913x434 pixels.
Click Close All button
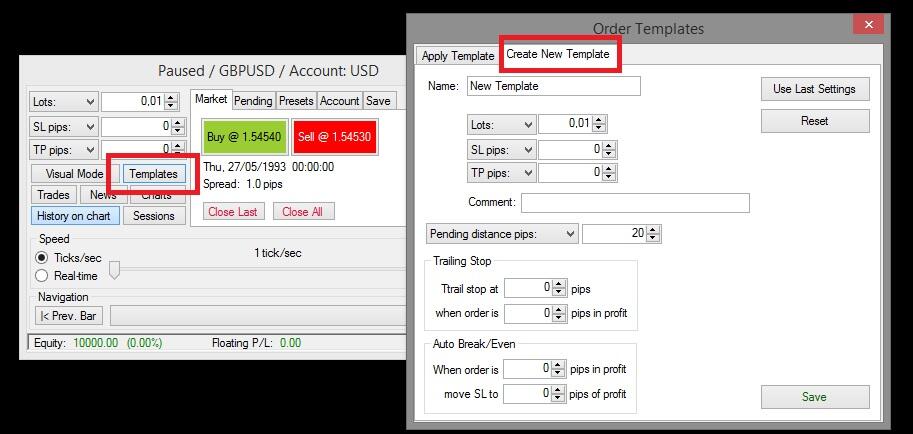click(x=303, y=212)
